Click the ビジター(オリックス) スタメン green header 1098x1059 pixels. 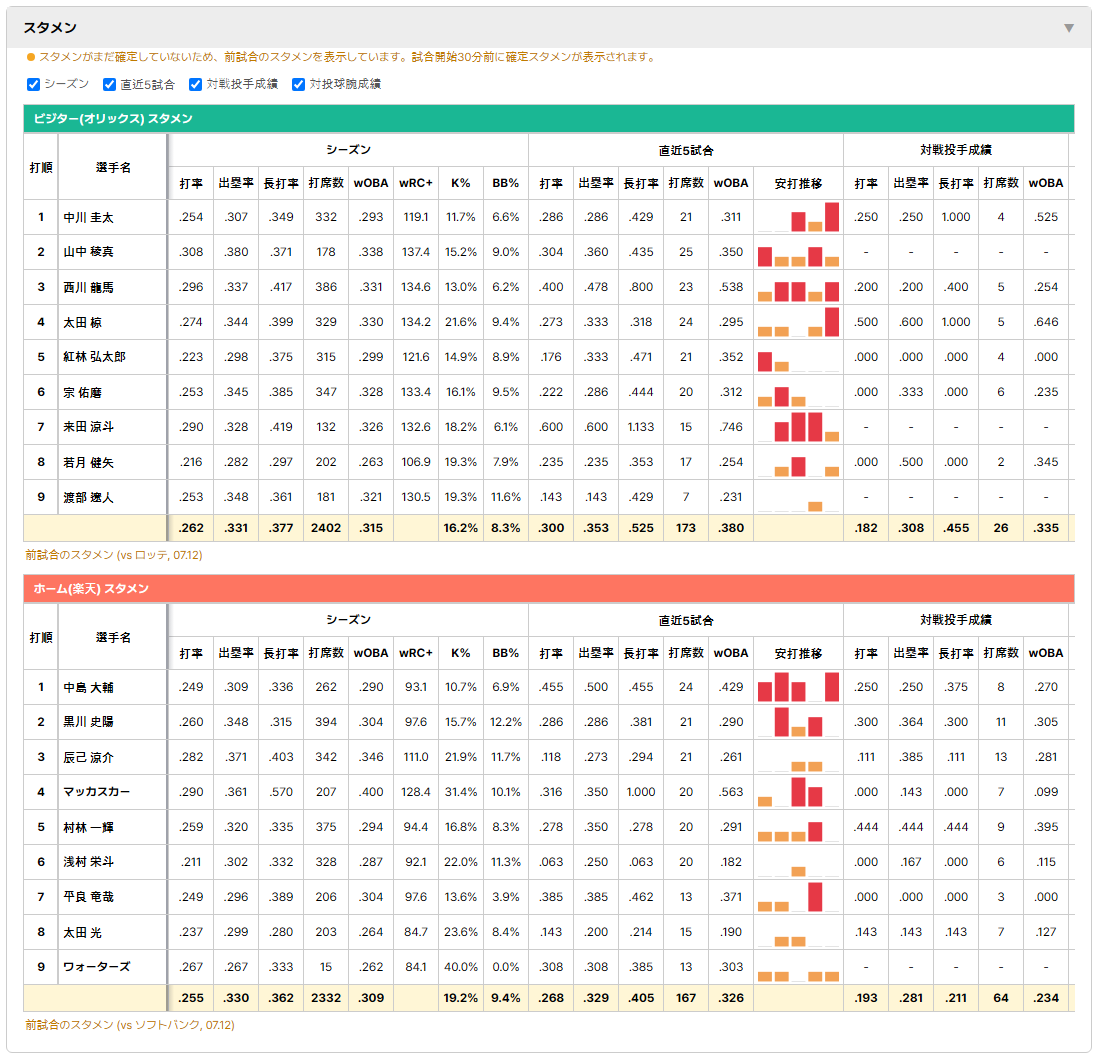549,119
